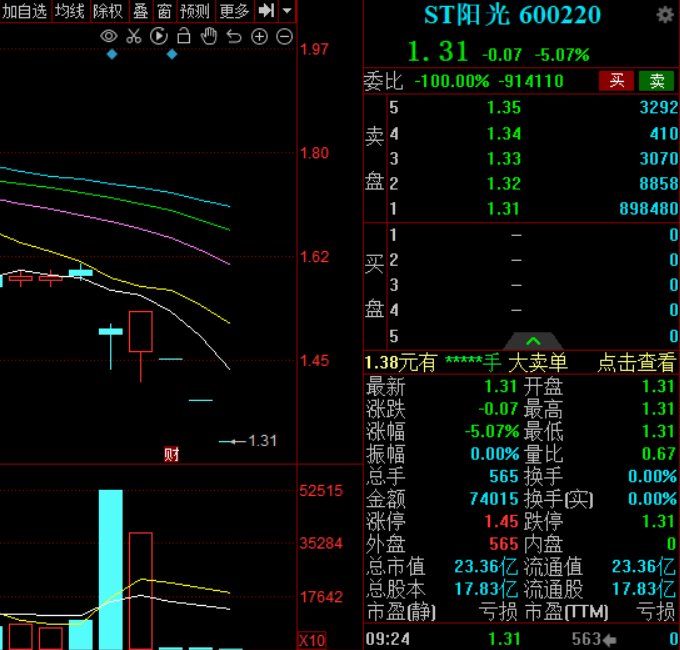This screenshot has height=650, width=680.
Task: Click the stock title ST阳光 600220
Action: pyautogui.click(x=512, y=15)
